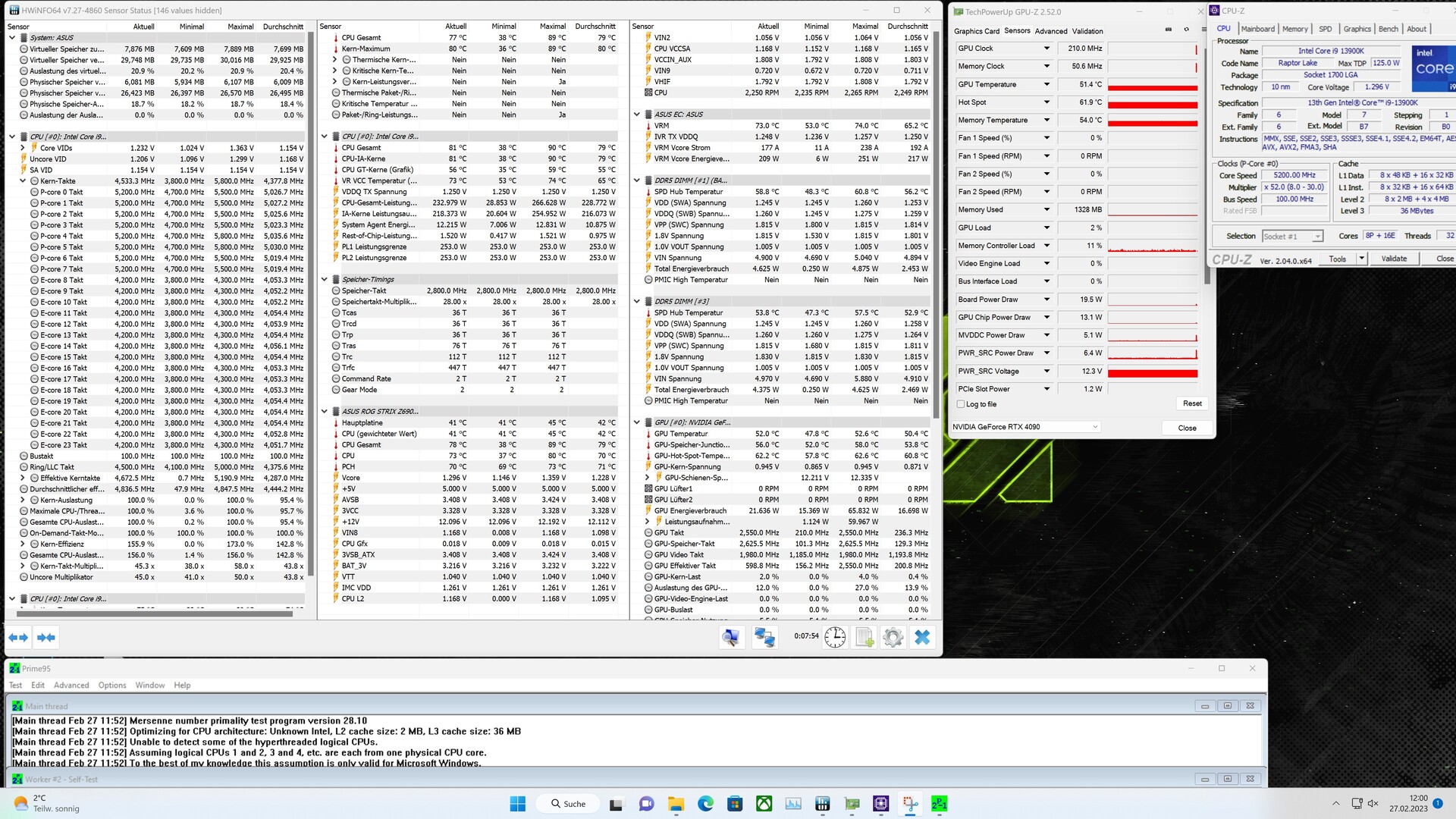Viewport: 1456px width, 819px height.
Task: Click the GPU-Z refresh icon
Action: coord(1186,30)
